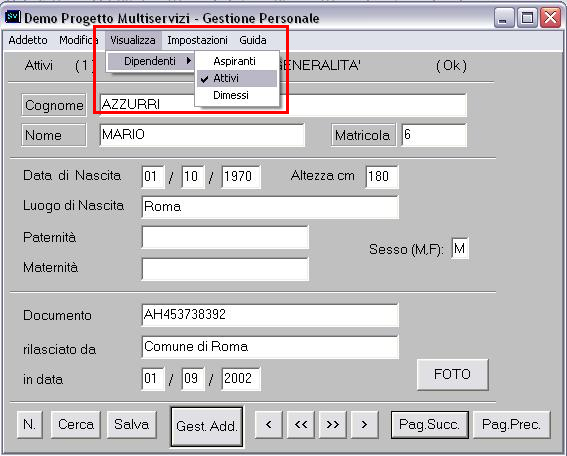The height and width of the screenshot is (456, 567).
Task: Choose Aspiranti in the submenu
Action: click(237, 61)
